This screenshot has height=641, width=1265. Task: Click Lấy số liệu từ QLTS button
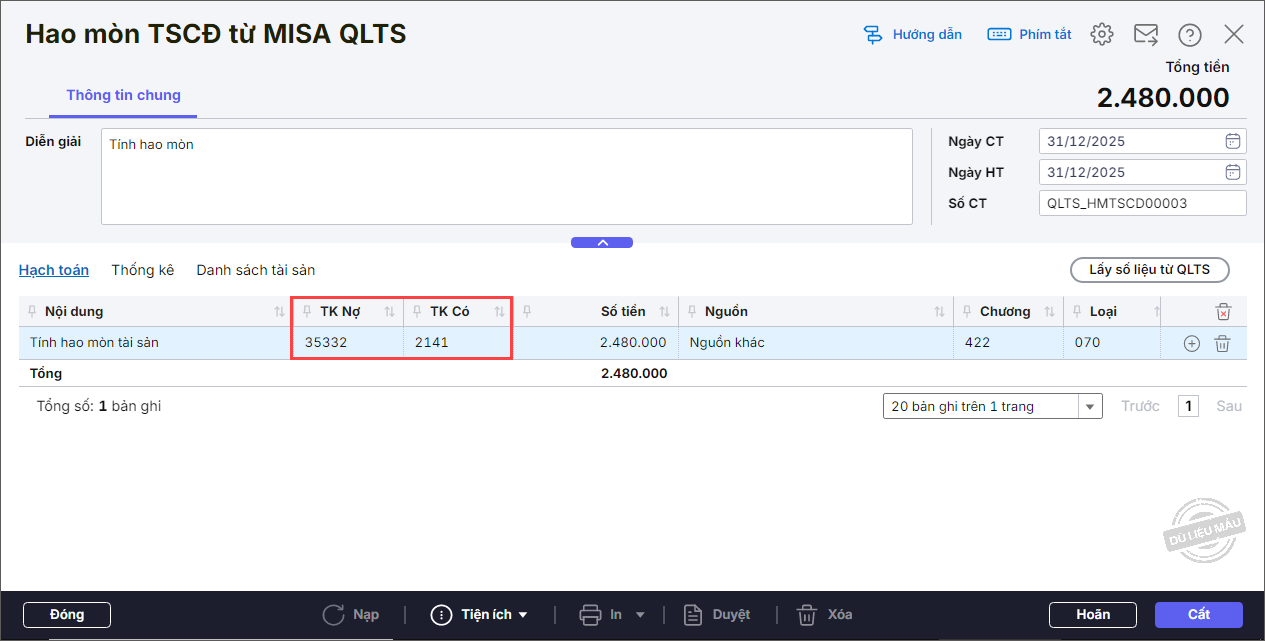[x=1150, y=270]
